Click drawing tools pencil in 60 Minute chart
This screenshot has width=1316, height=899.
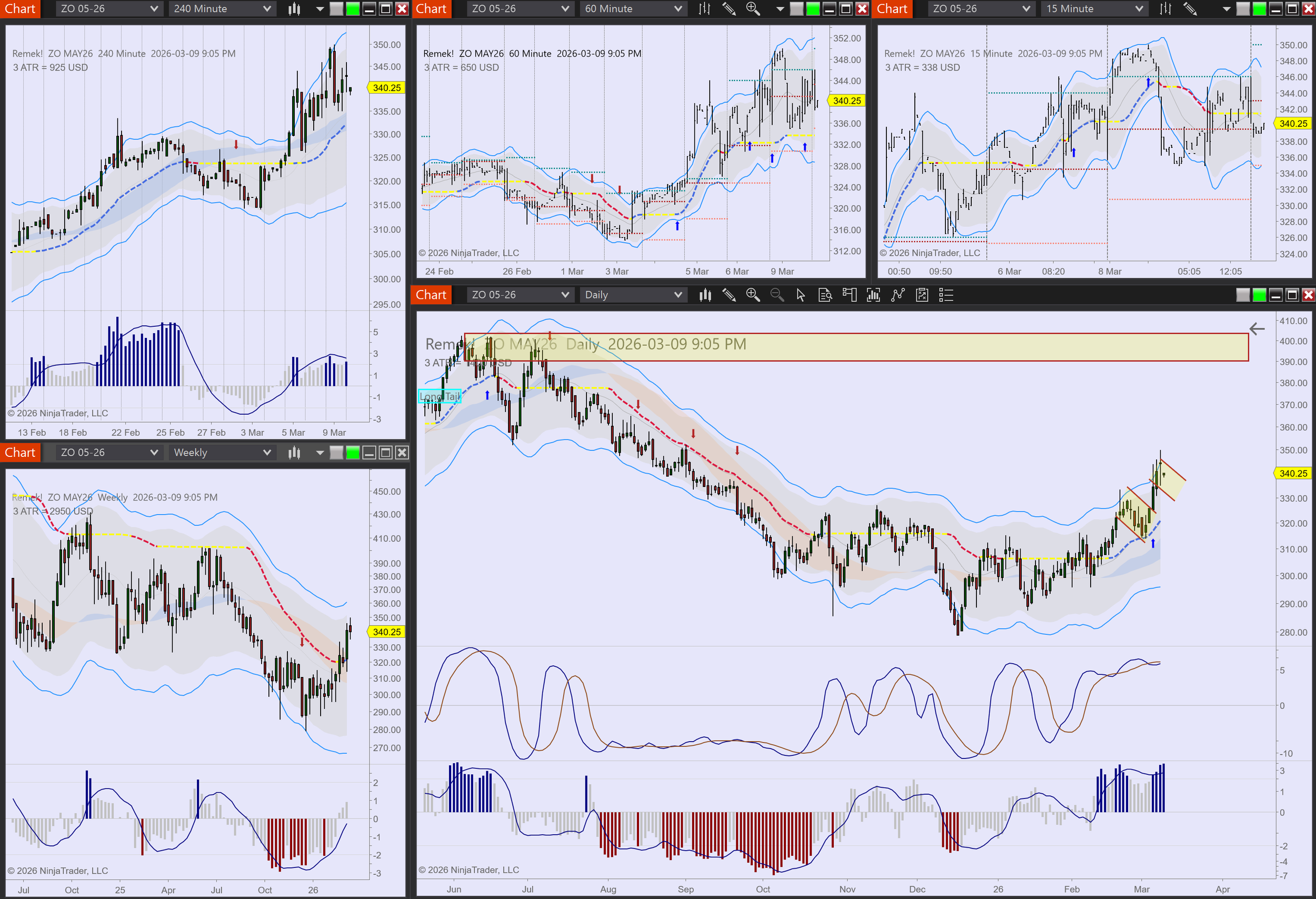pos(729,8)
